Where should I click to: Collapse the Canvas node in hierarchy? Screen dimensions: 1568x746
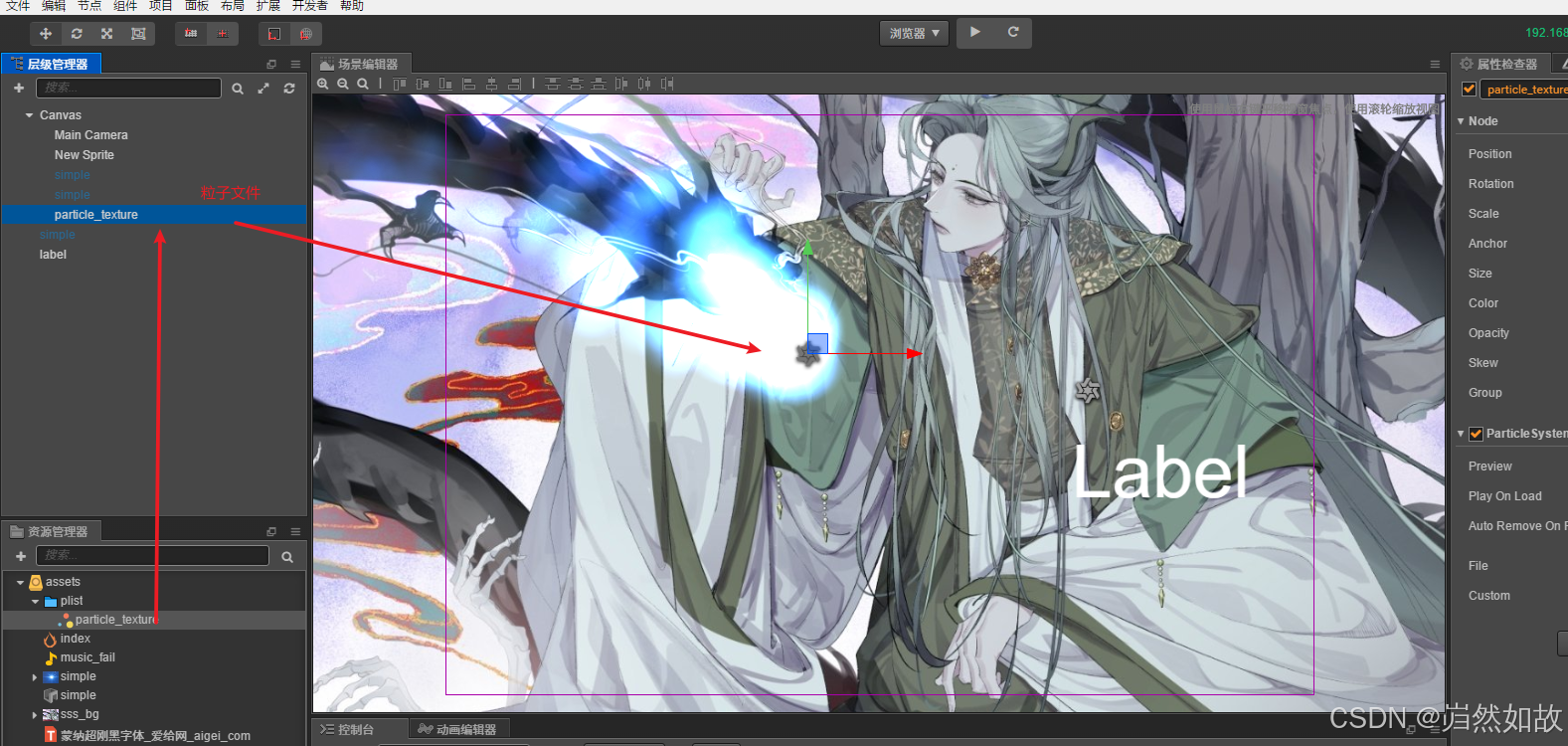click(x=30, y=115)
